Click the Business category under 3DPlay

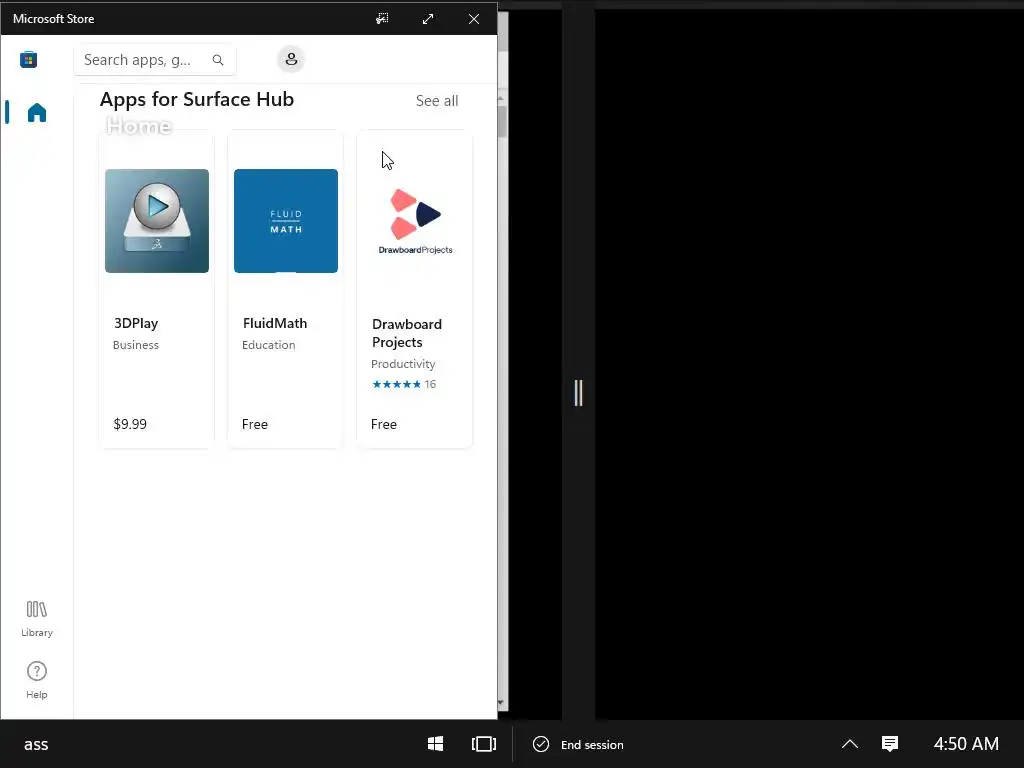click(x=136, y=345)
